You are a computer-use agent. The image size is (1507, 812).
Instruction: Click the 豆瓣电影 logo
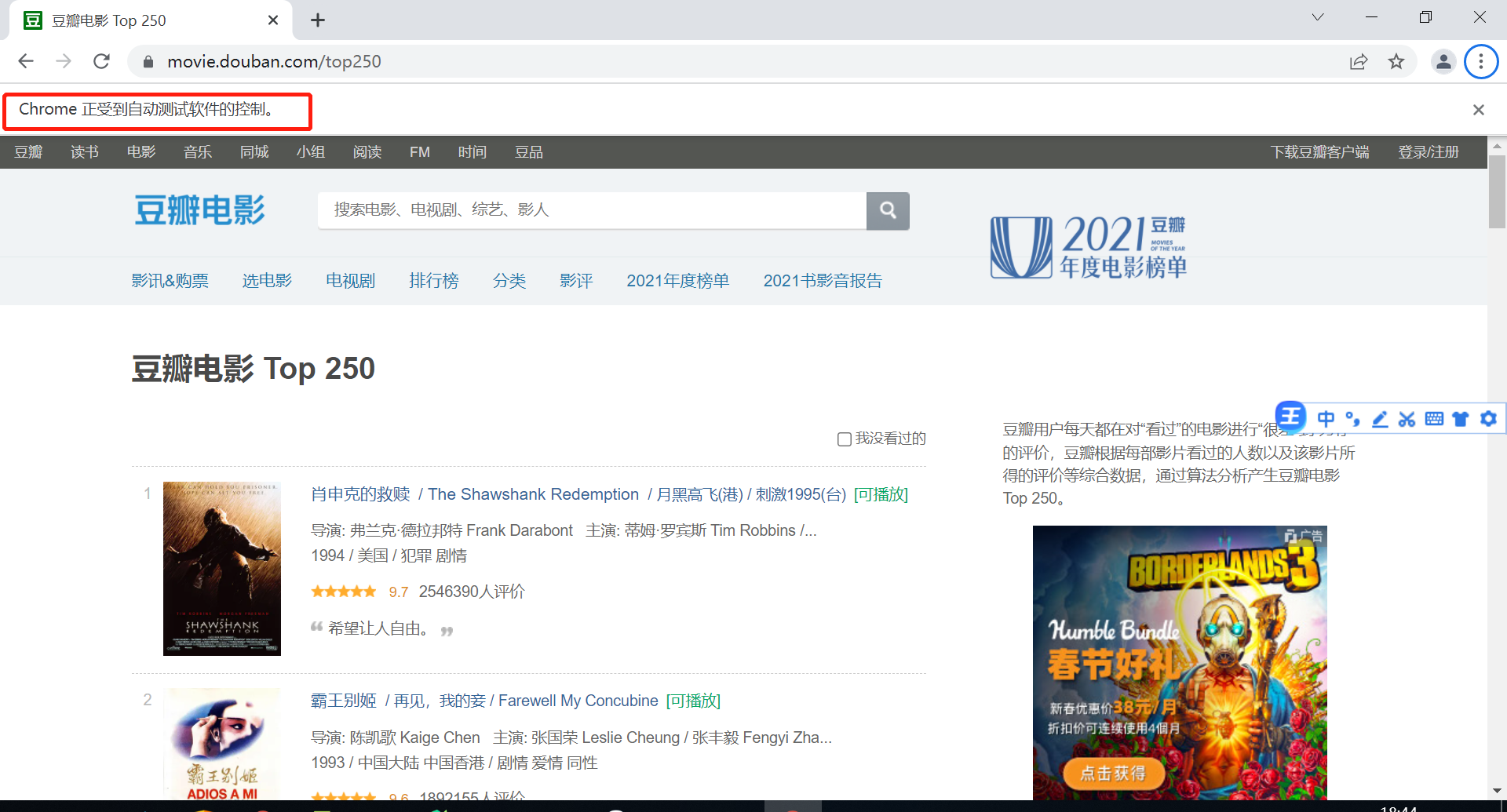tap(199, 210)
